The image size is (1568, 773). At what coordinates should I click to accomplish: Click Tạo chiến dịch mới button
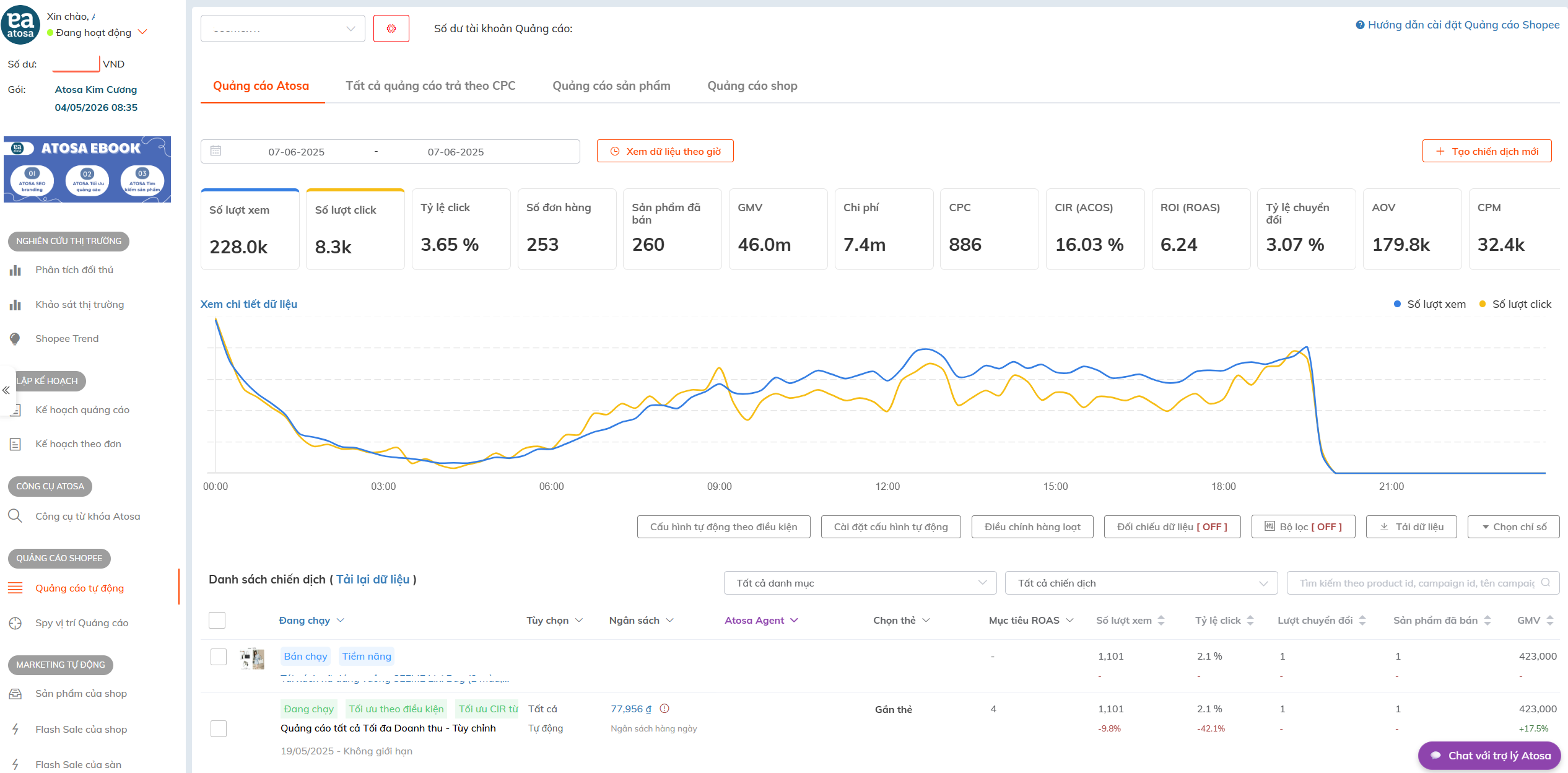[x=1487, y=151]
